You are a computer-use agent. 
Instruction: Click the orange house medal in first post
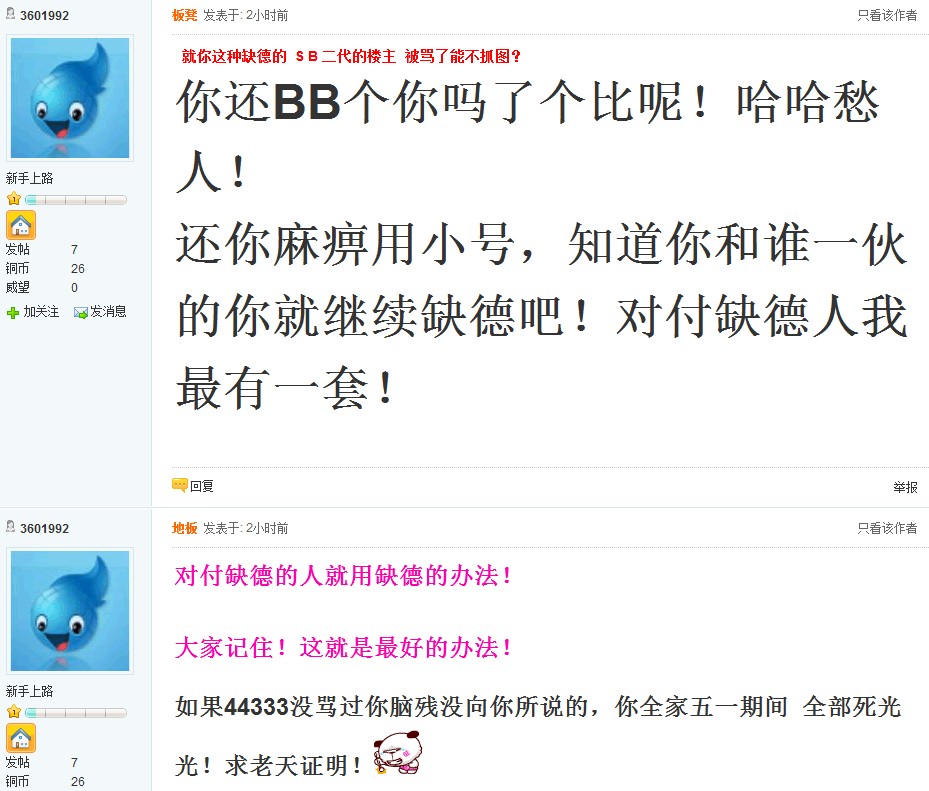tap(21, 225)
